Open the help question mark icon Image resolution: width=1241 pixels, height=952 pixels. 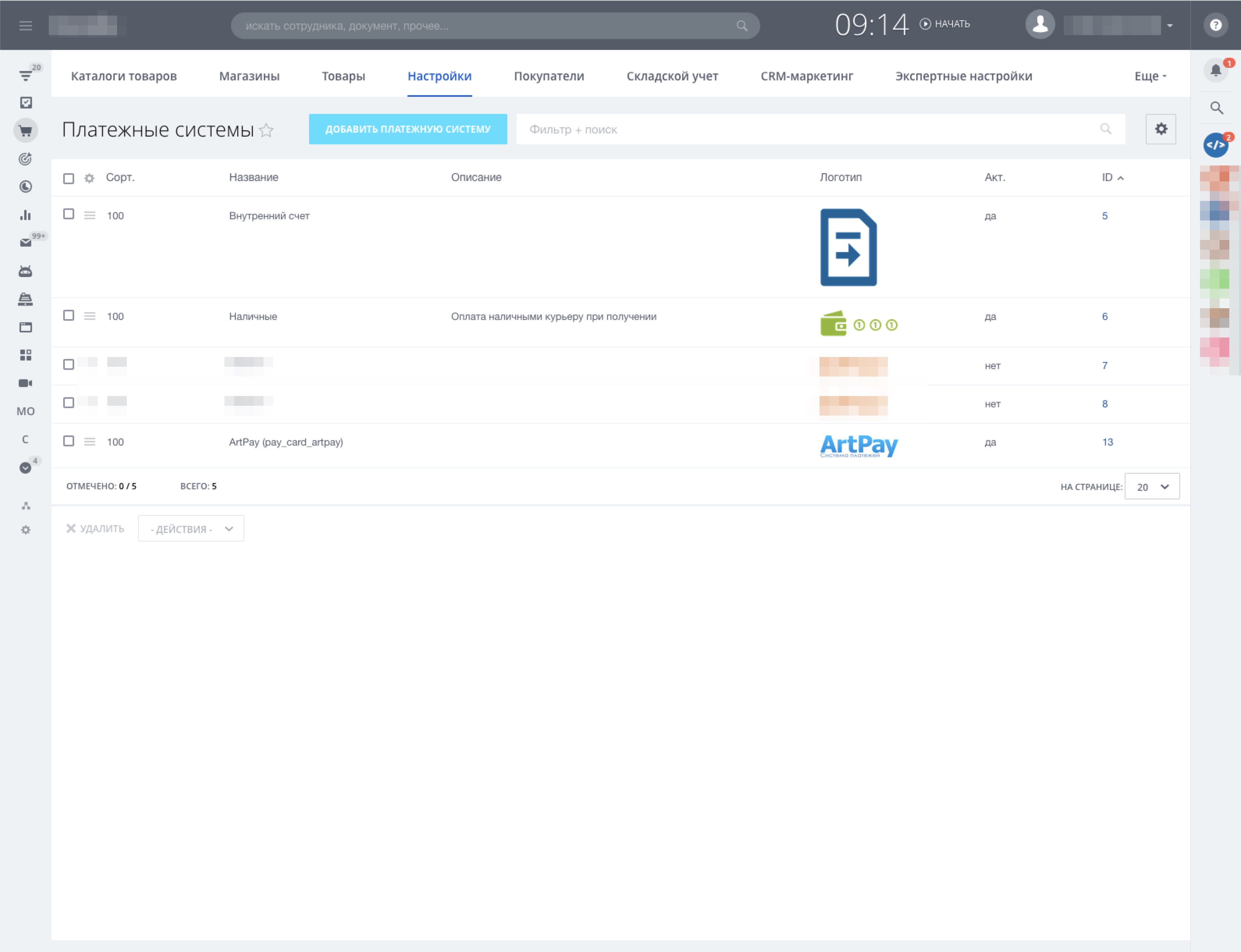1216,25
